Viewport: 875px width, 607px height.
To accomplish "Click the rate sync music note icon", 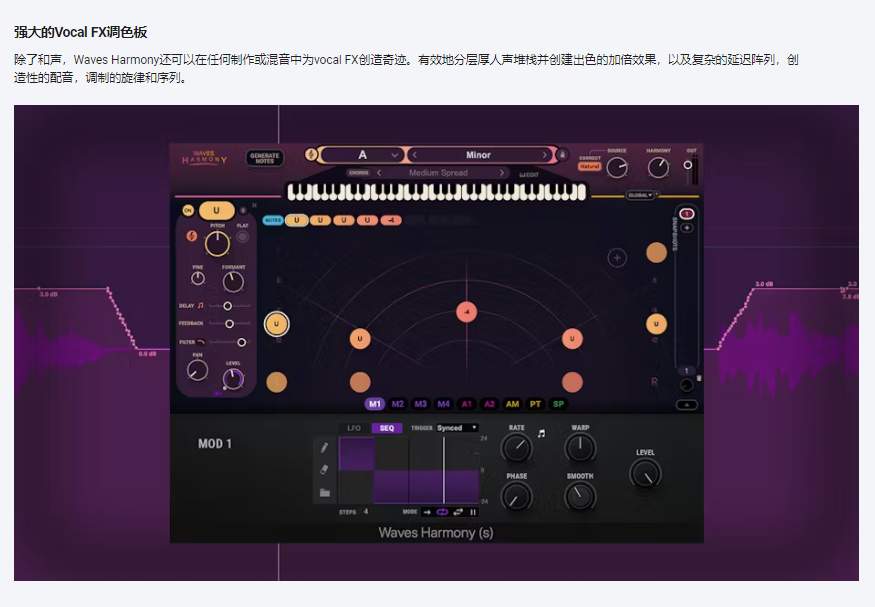I will (x=541, y=434).
